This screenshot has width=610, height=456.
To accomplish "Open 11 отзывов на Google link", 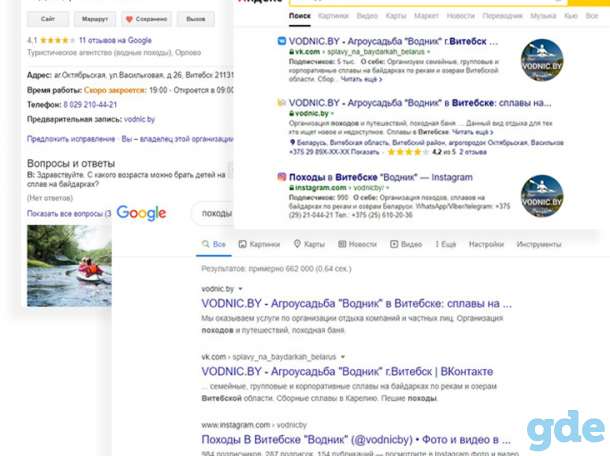I will (x=115, y=40).
